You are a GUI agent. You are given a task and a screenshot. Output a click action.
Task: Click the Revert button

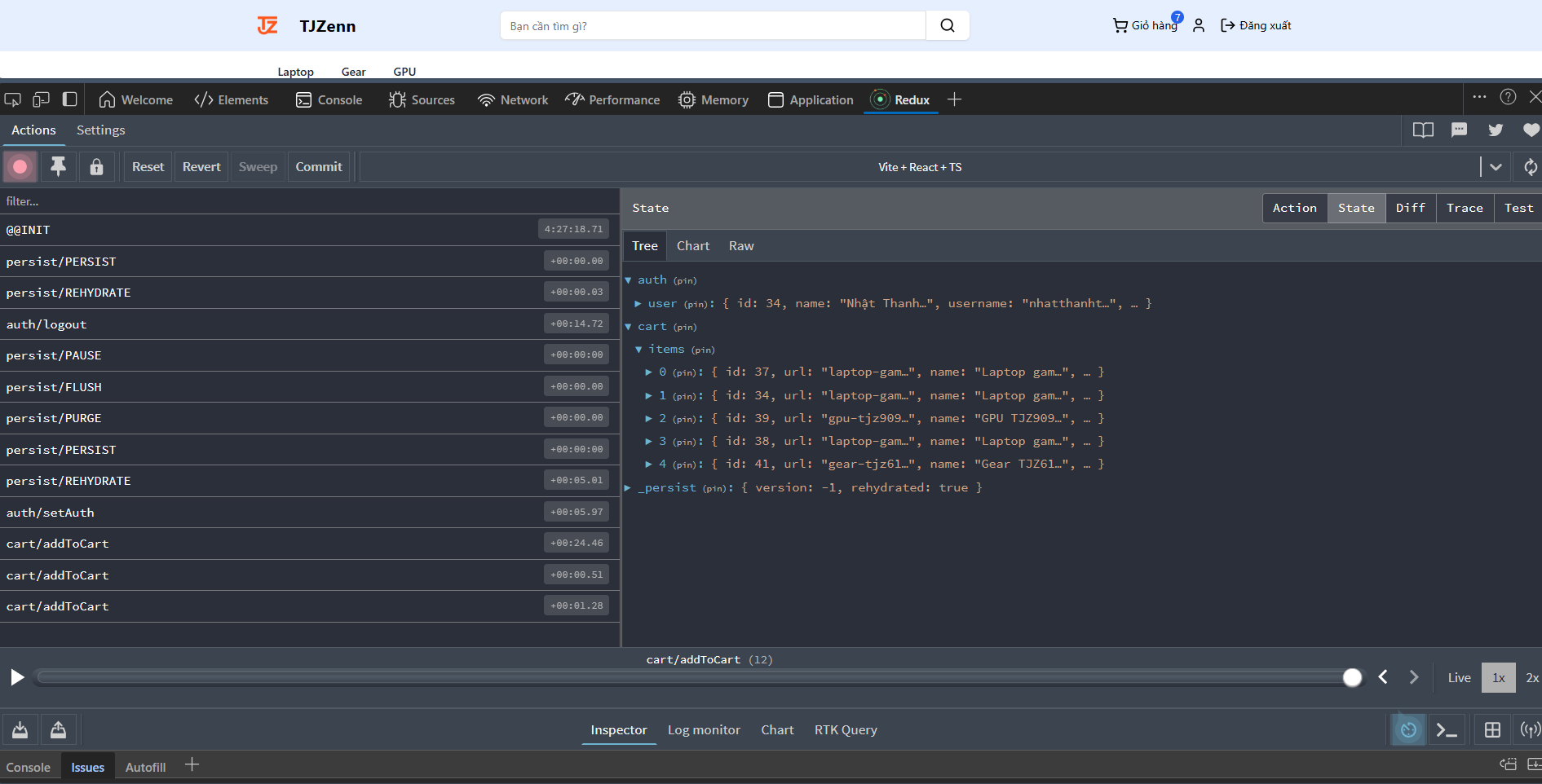201,167
